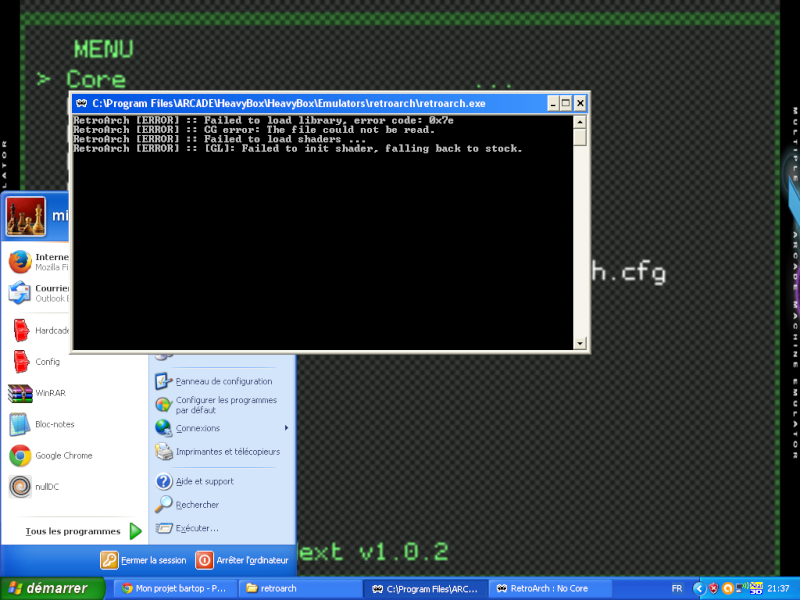The width and height of the screenshot is (800, 600).
Task: Click the démarrer Start button
Action: coord(52,588)
